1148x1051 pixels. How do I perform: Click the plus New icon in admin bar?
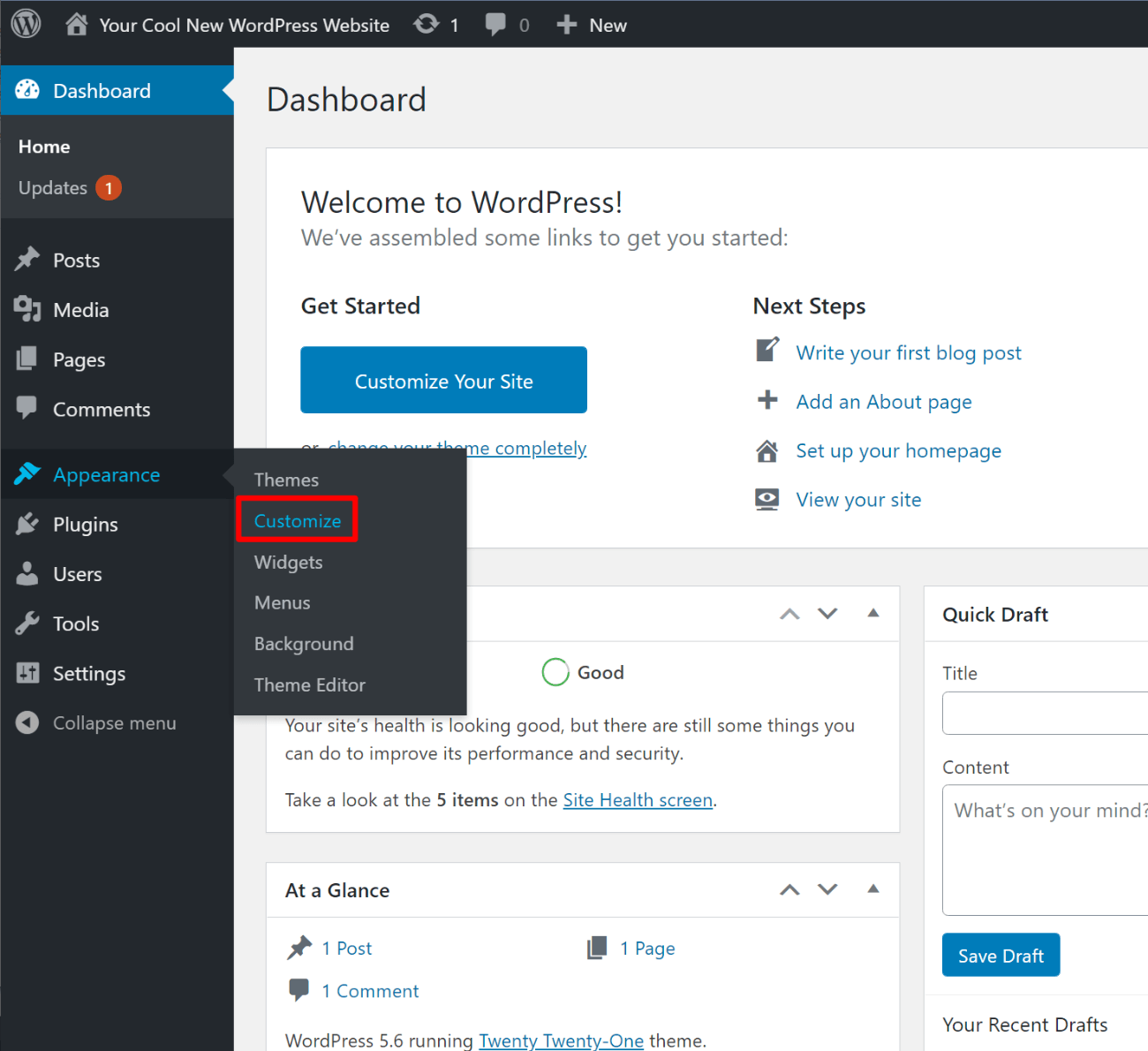[x=566, y=25]
